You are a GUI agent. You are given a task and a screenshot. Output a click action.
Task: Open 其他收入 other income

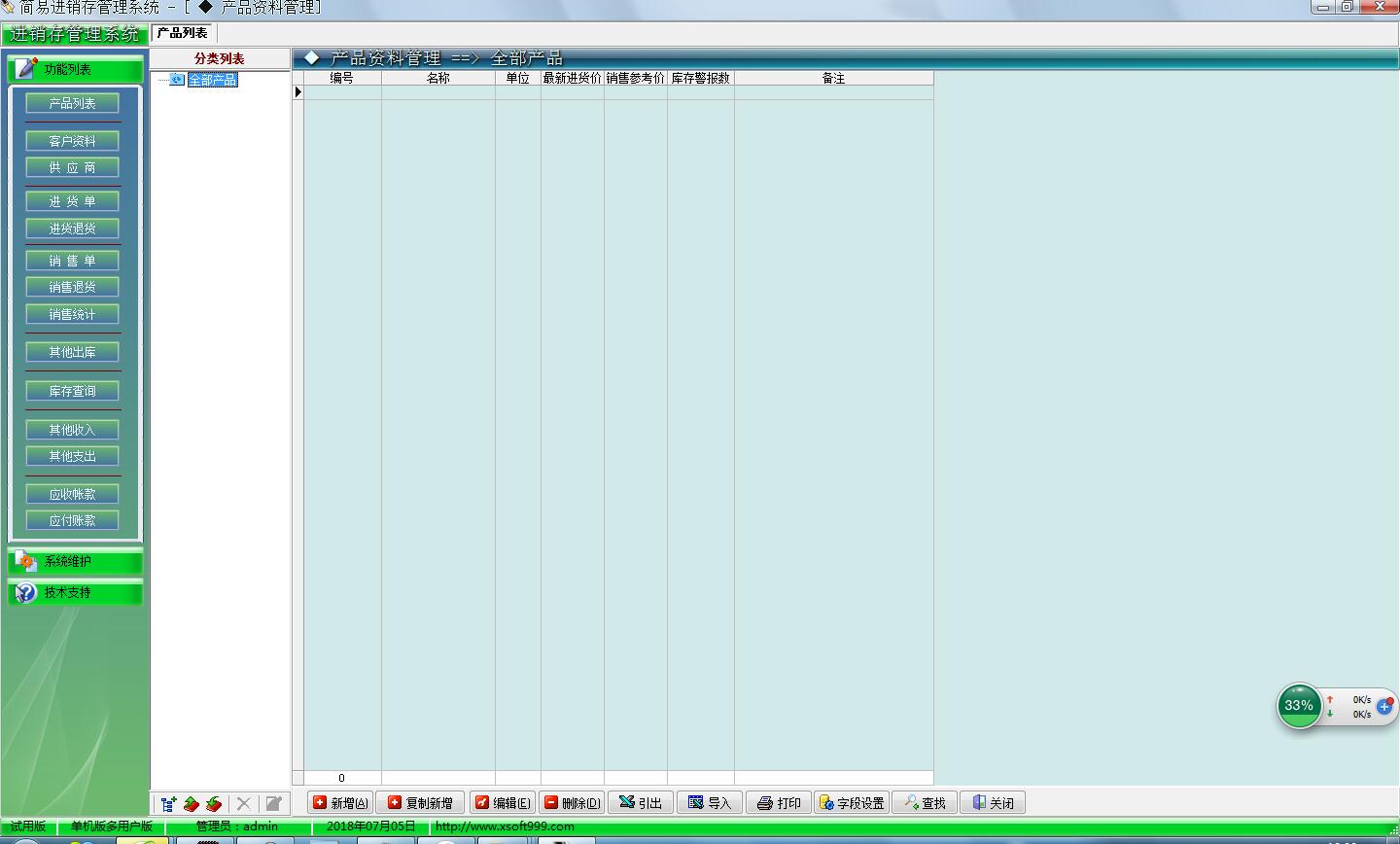click(x=73, y=430)
